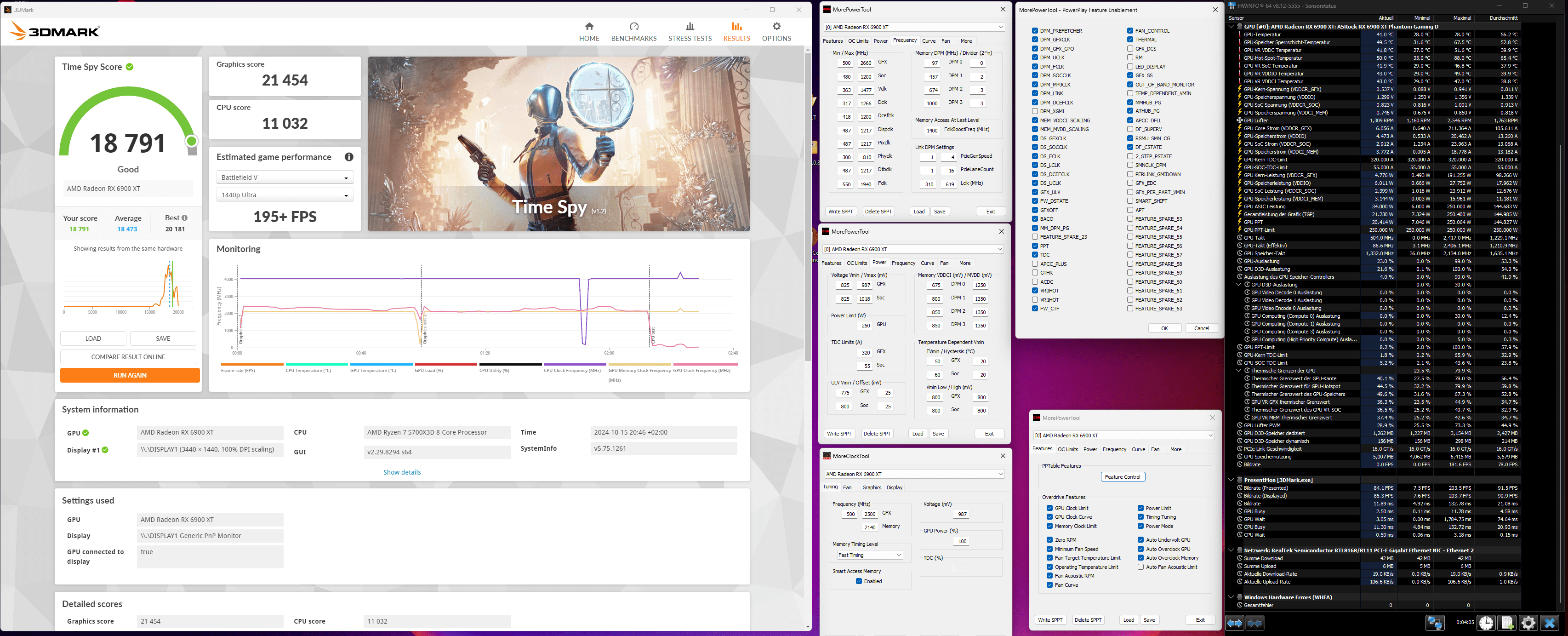Click COMPARE RESULT ONLINE button
This screenshot has height=636, width=1568.
(x=128, y=357)
